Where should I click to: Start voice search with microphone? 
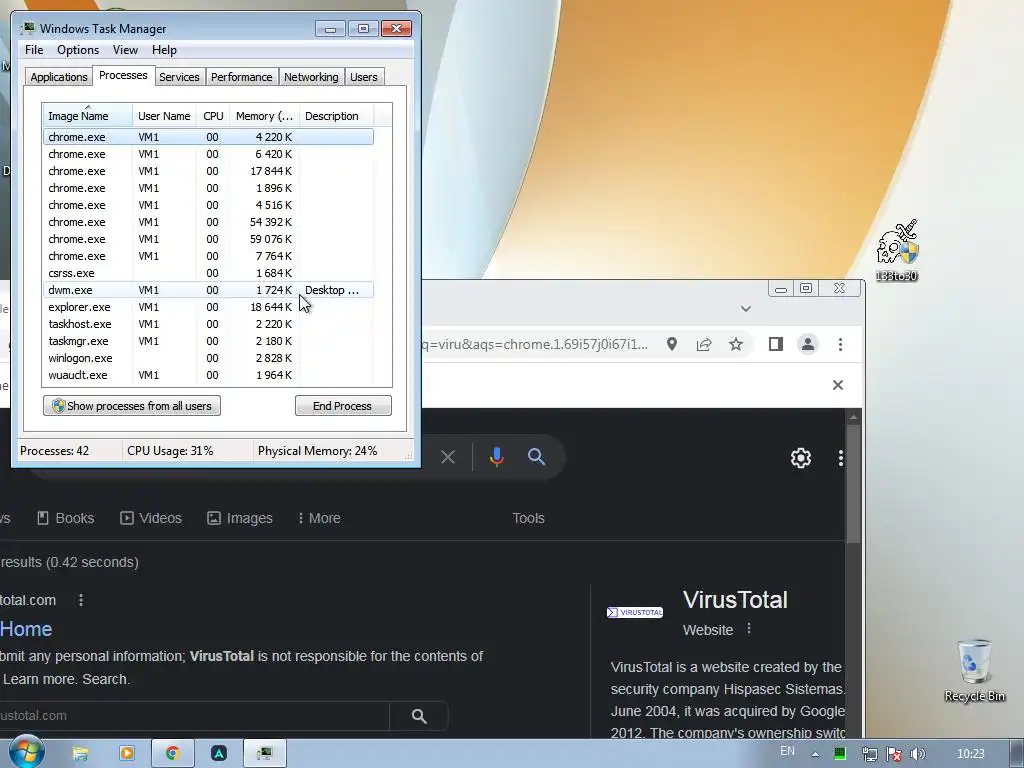coord(496,457)
